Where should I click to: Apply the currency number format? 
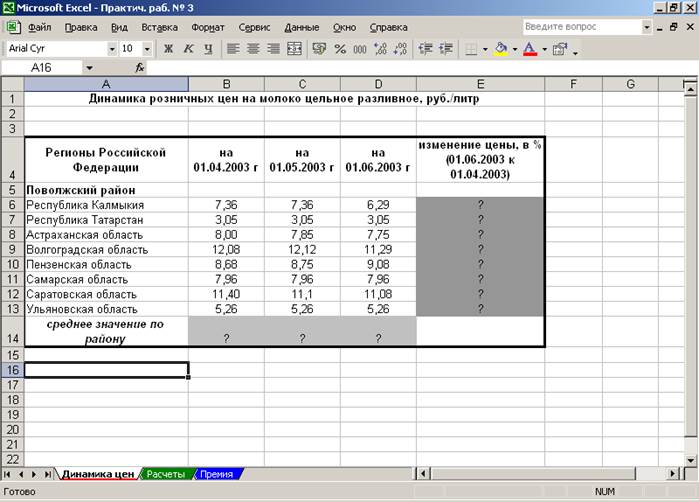320,48
